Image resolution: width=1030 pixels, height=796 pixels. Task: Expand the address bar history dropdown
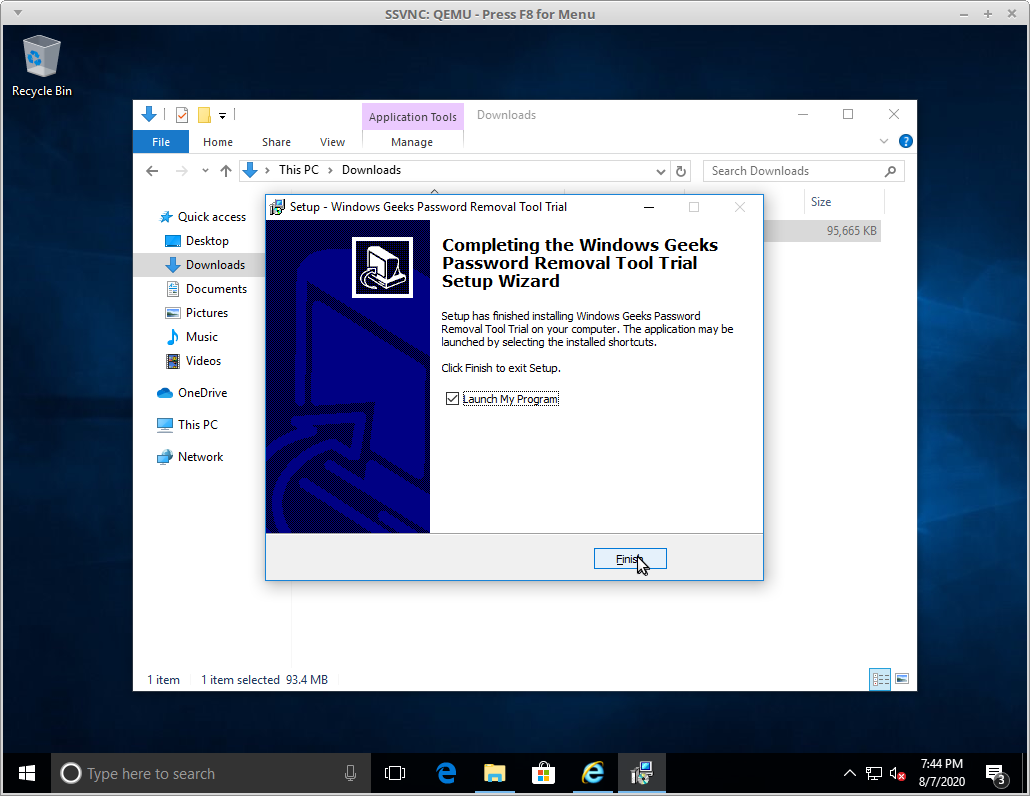point(661,171)
